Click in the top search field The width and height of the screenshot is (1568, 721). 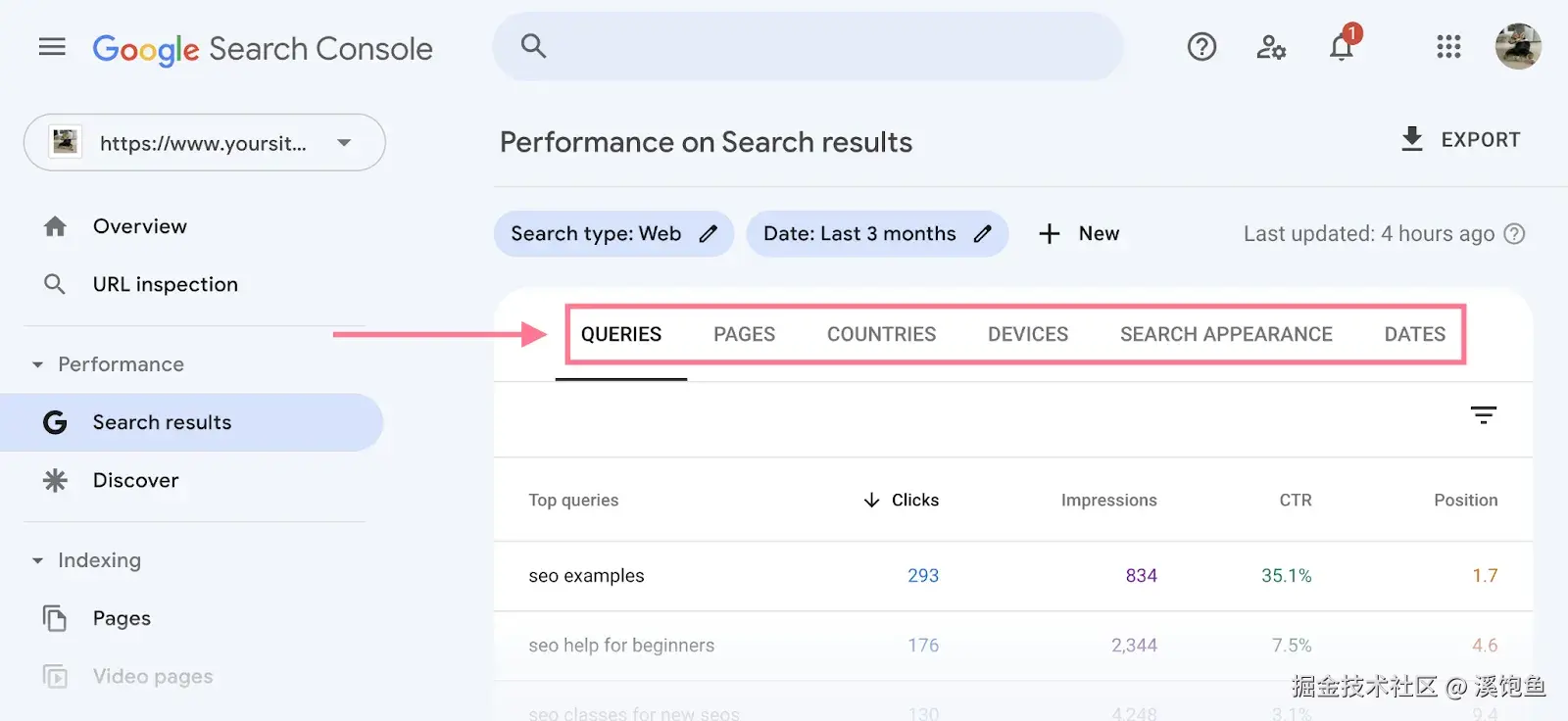pos(823,47)
